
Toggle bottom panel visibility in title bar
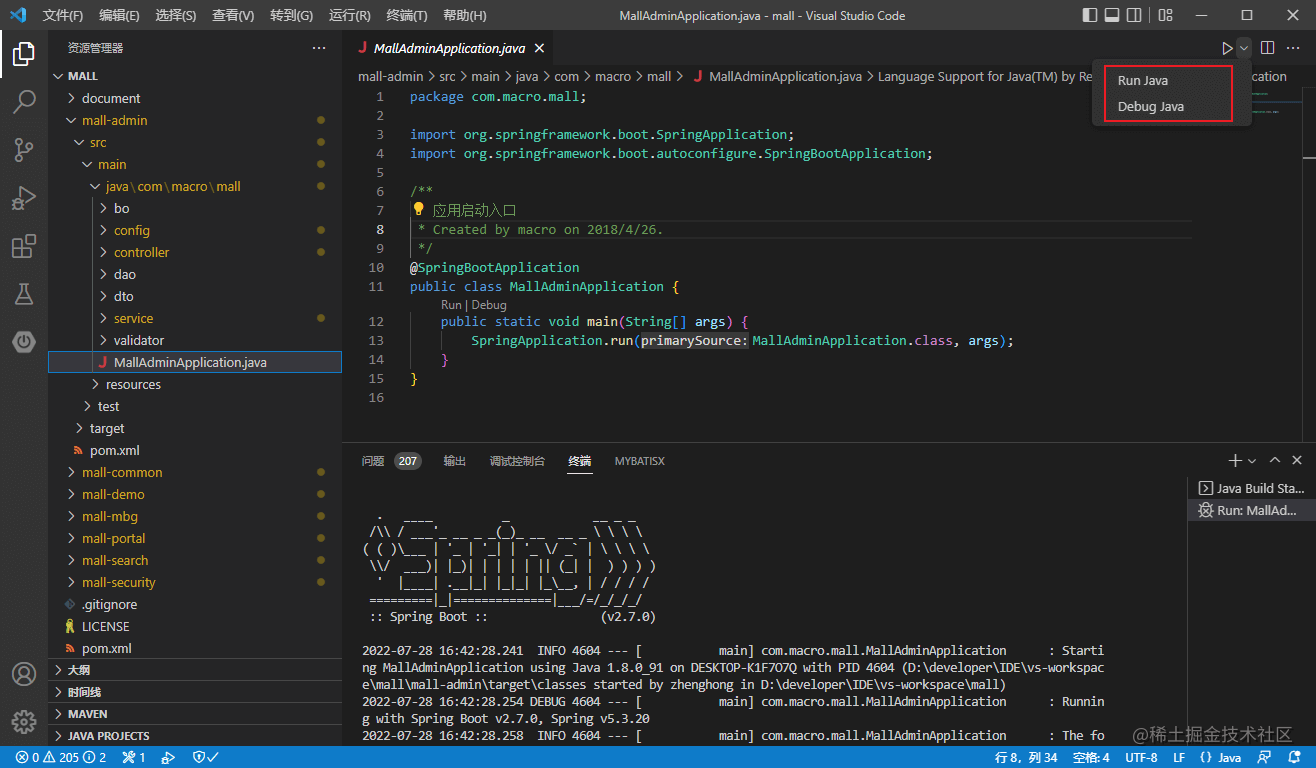[x=1112, y=15]
